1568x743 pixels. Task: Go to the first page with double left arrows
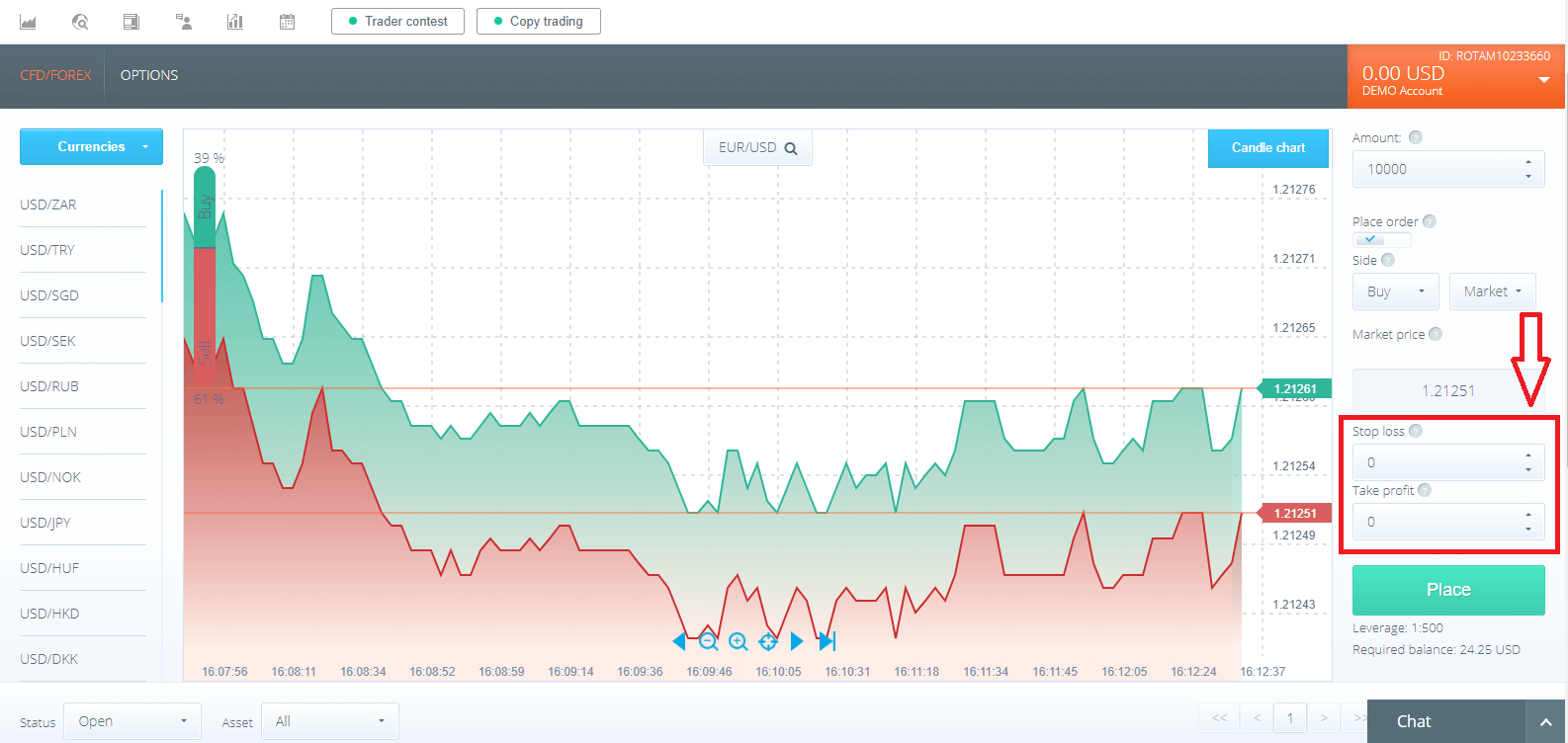pos(1219,718)
